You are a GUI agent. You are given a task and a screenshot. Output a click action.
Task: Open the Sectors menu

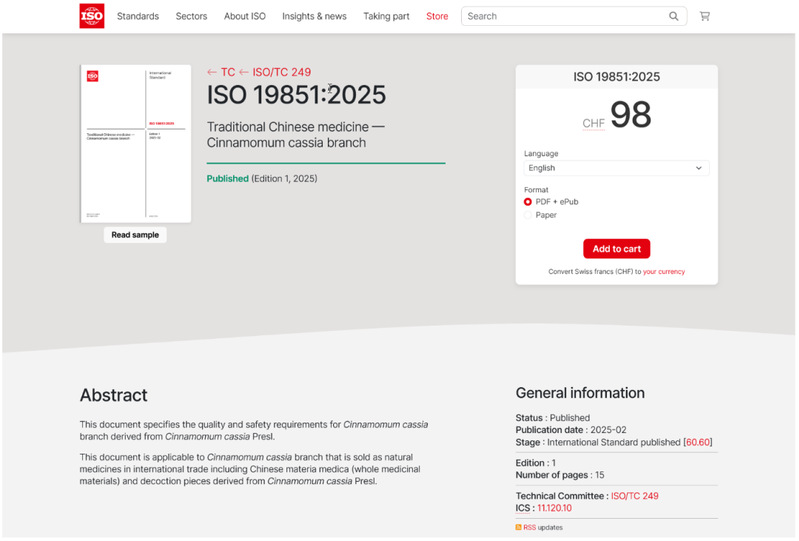191,16
